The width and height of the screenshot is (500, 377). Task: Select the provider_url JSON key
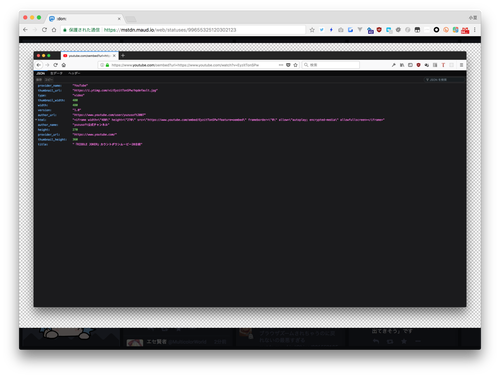tap(49, 135)
